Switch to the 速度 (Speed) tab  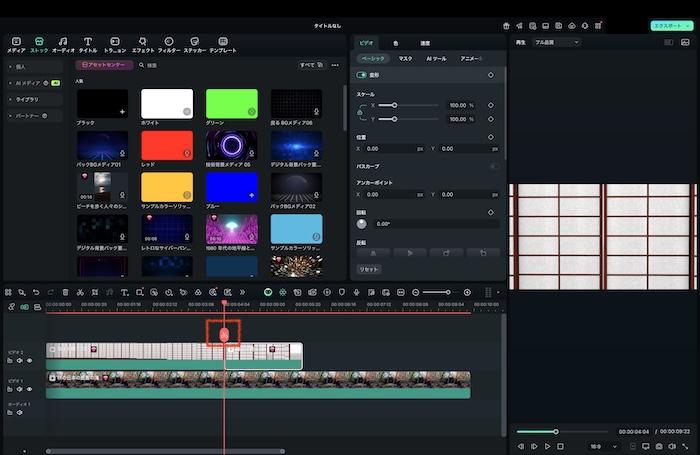424,43
